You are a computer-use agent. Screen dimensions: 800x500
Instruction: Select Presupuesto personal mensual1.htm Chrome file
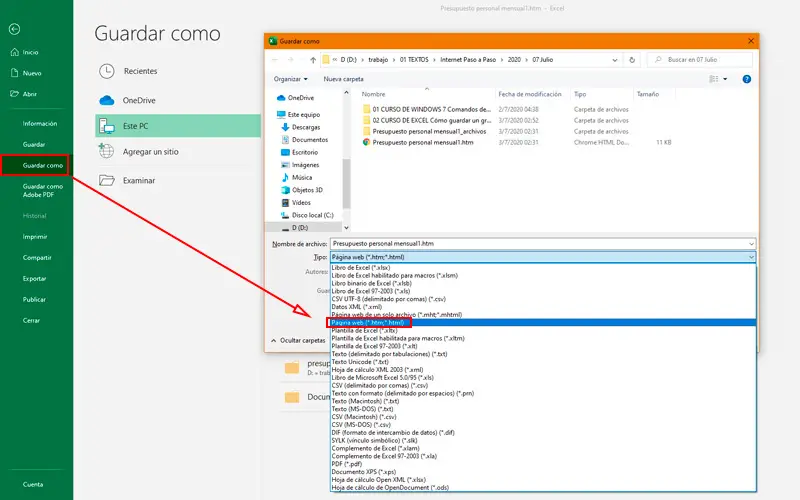coord(418,142)
